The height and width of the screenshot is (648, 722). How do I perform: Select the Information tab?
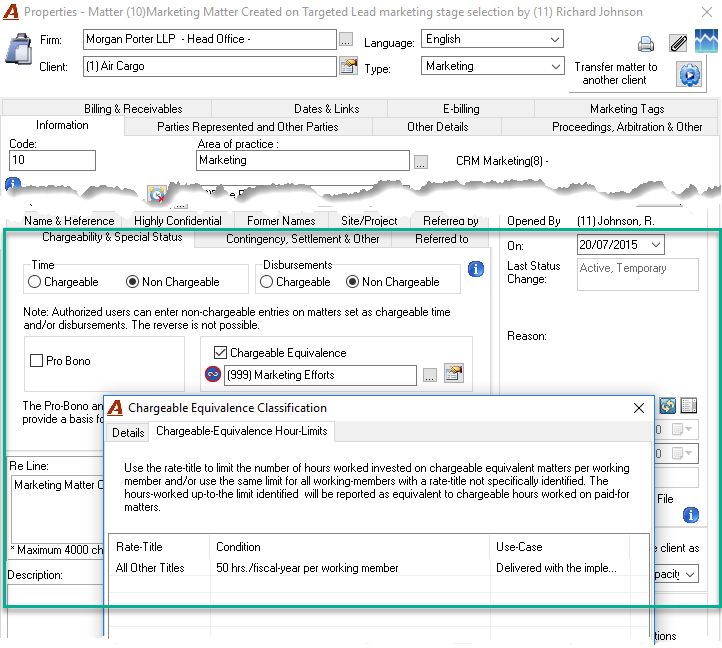pyautogui.click(x=62, y=125)
